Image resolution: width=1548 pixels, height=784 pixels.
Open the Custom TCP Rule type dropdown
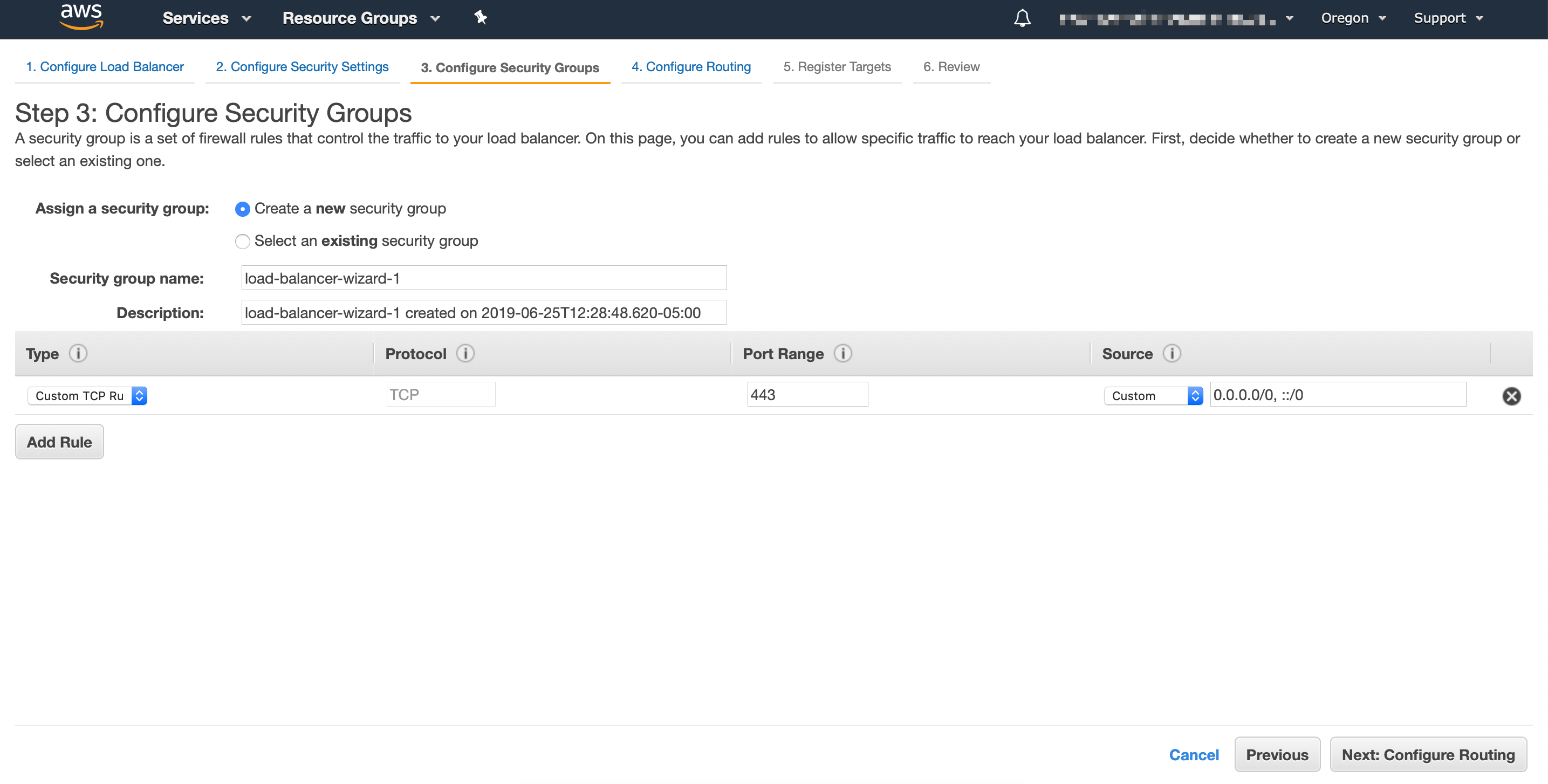87,395
